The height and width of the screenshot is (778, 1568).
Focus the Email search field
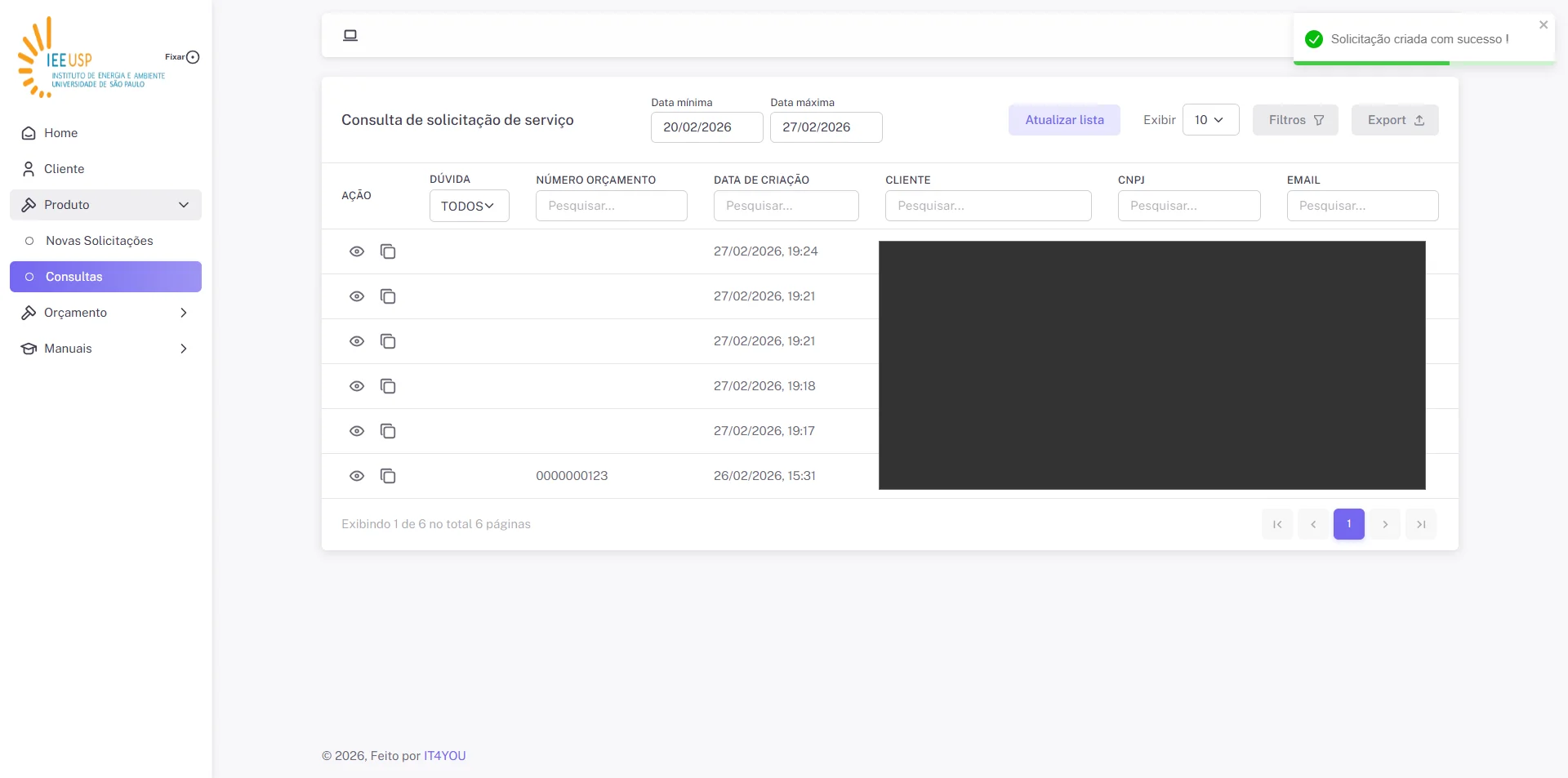point(1363,206)
